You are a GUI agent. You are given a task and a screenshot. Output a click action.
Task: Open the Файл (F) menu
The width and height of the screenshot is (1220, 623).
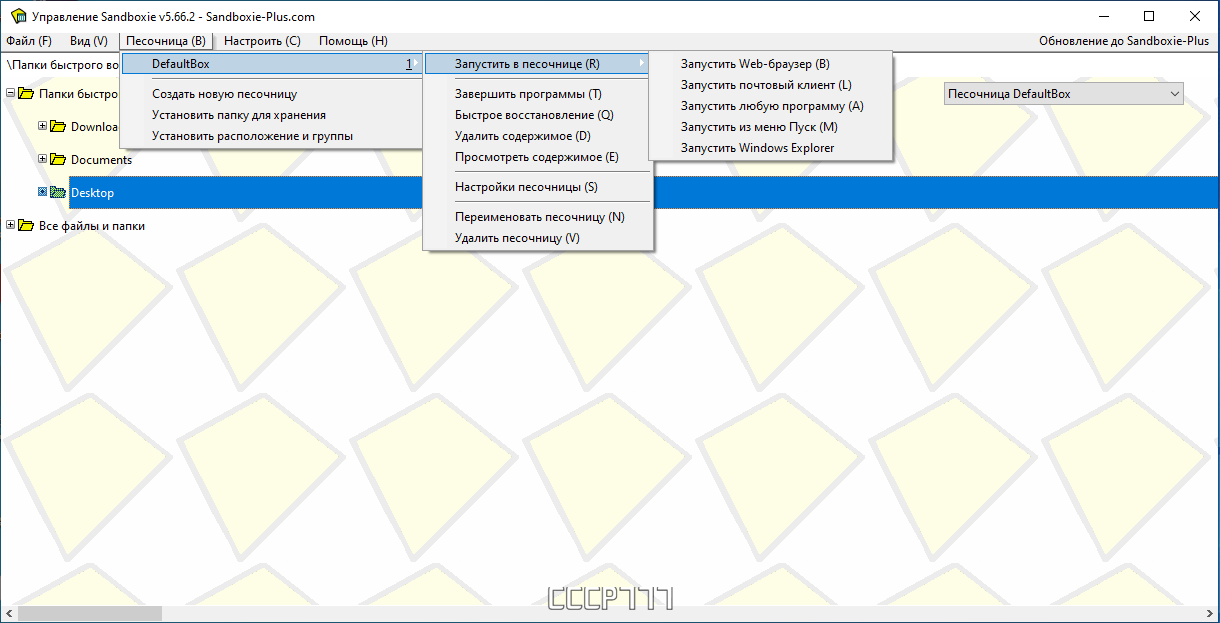point(29,41)
